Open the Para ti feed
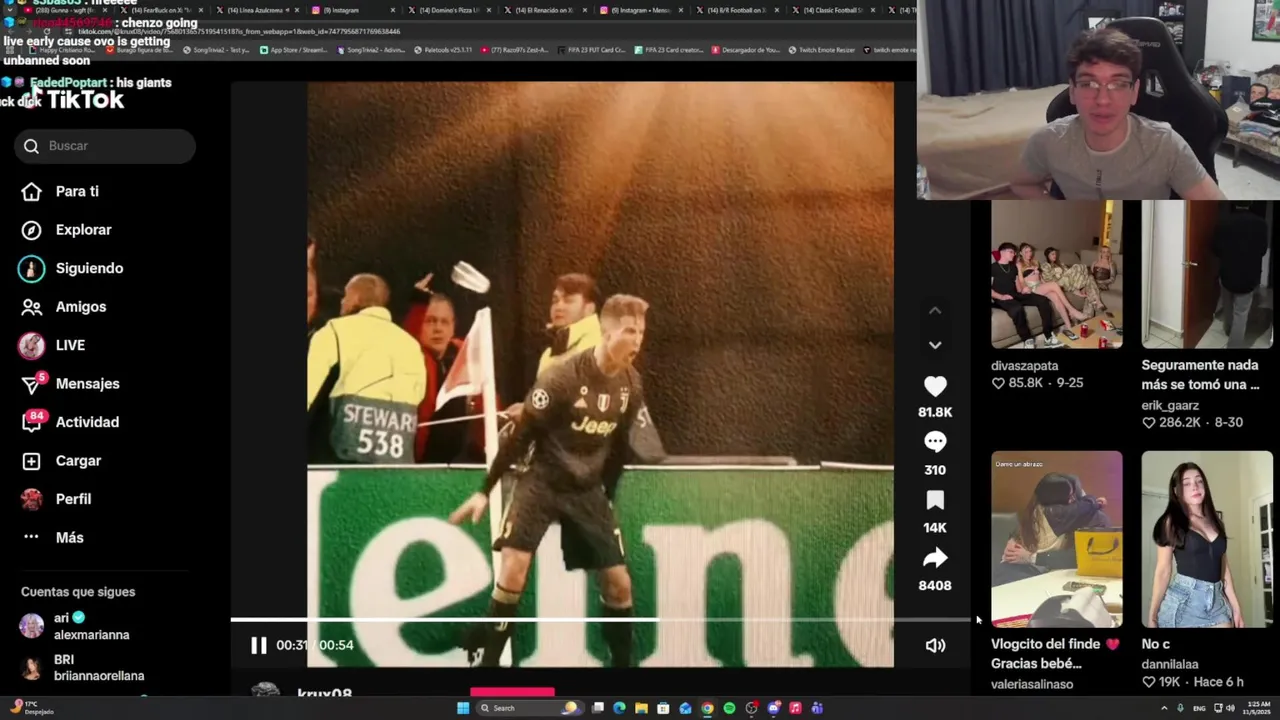This screenshot has width=1280, height=720. tap(62, 191)
